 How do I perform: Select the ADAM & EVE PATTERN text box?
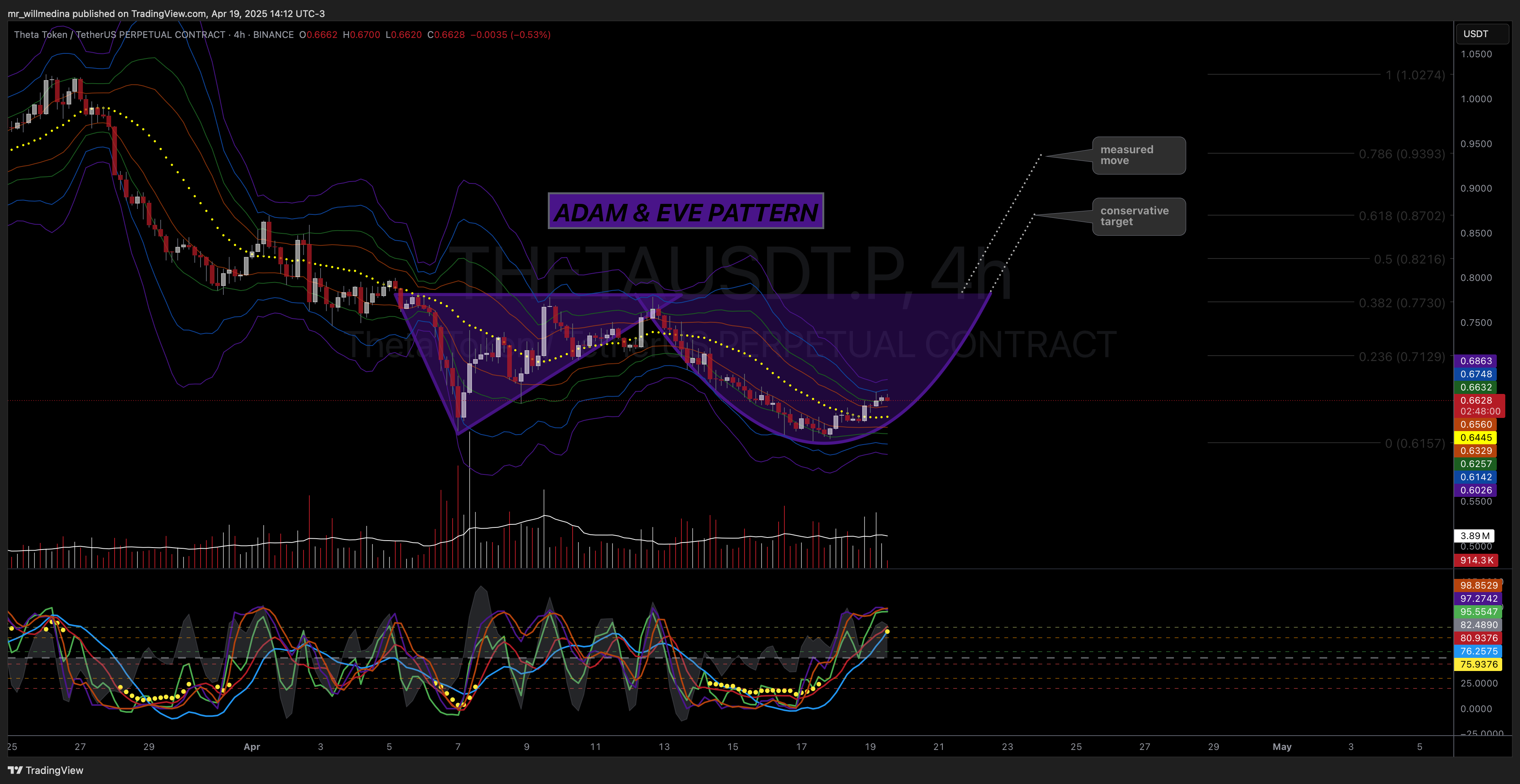[x=686, y=211]
